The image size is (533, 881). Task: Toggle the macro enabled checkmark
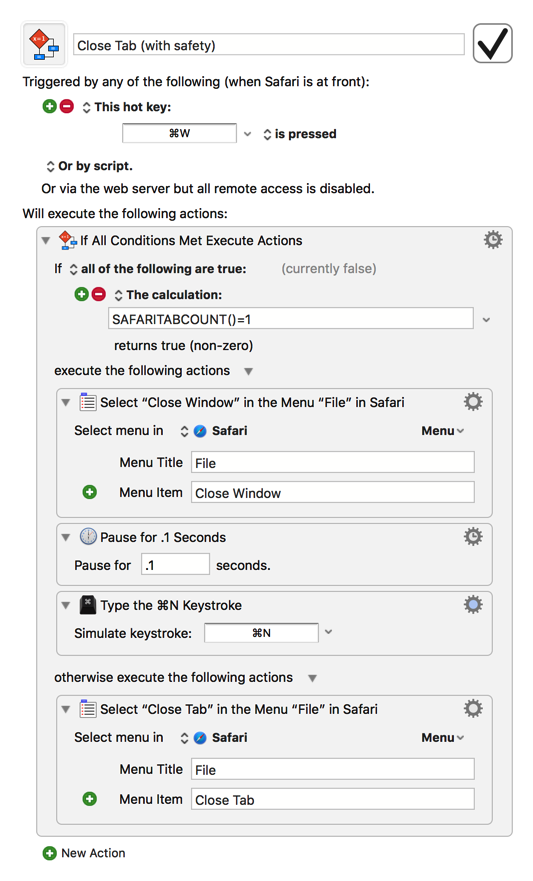point(492,43)
